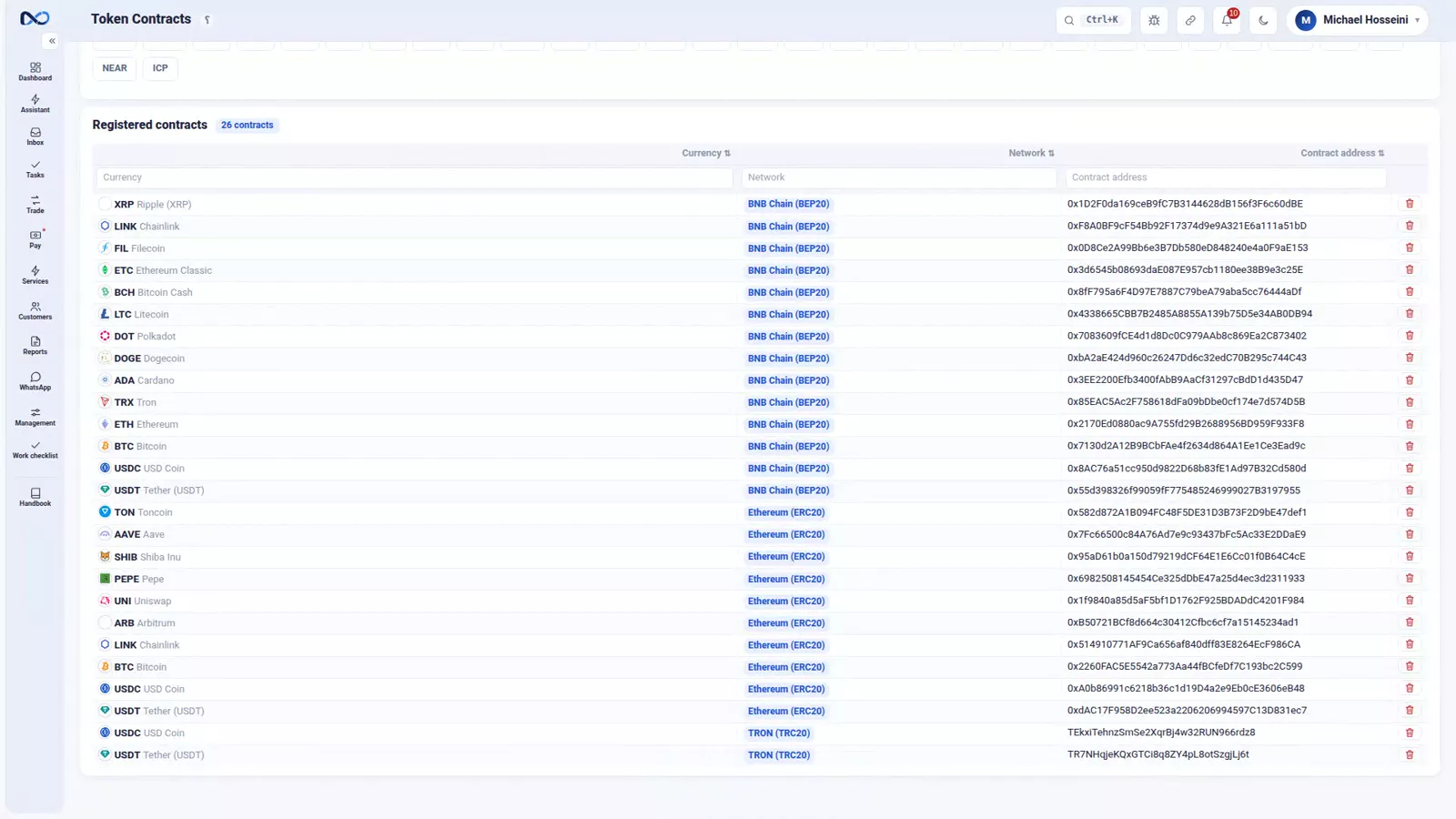Delete the PEPE Pepe contract

tap(1410, 579)
